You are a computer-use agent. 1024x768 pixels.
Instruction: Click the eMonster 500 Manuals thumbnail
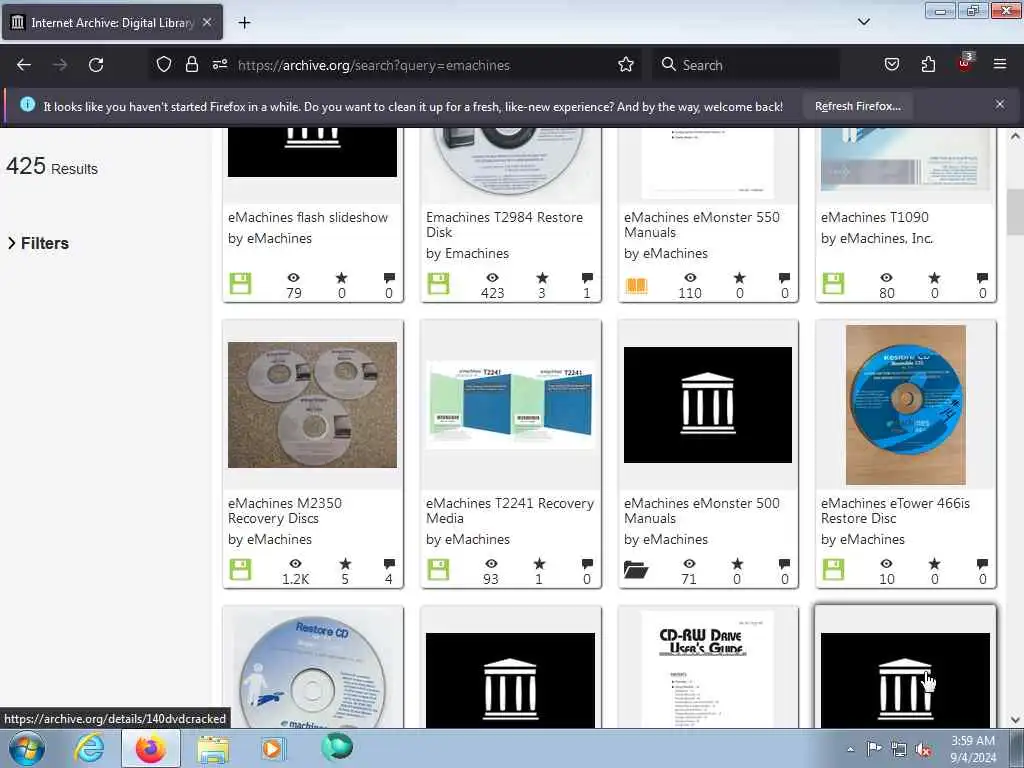pos(708,405)
